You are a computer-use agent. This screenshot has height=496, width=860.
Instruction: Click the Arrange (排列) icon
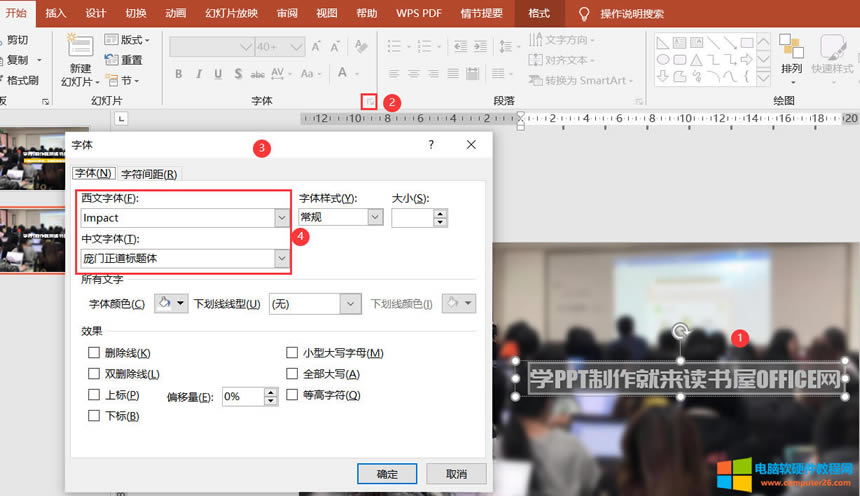click(791, 48)
